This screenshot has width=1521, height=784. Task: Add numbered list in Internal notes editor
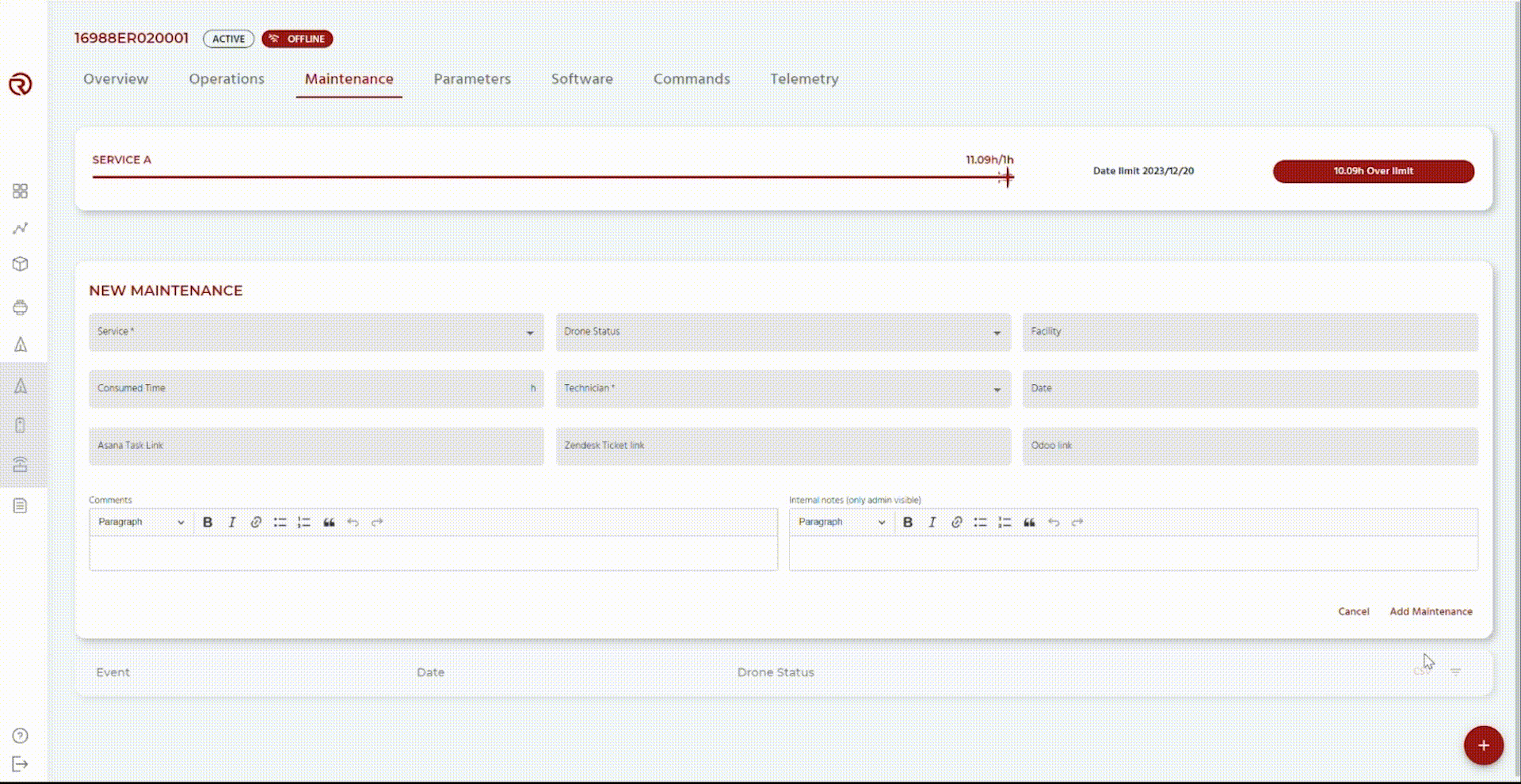coord(1004,522)
